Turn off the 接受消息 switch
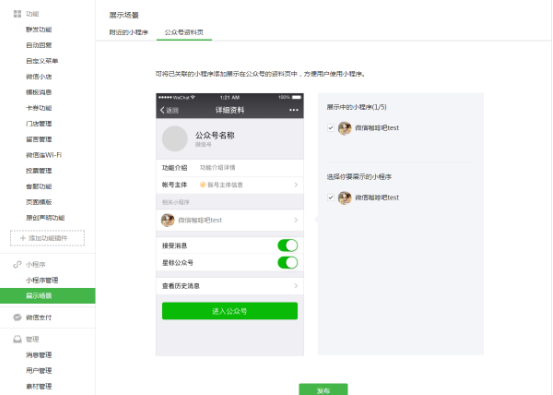553x395 pixels. (288, 245)
